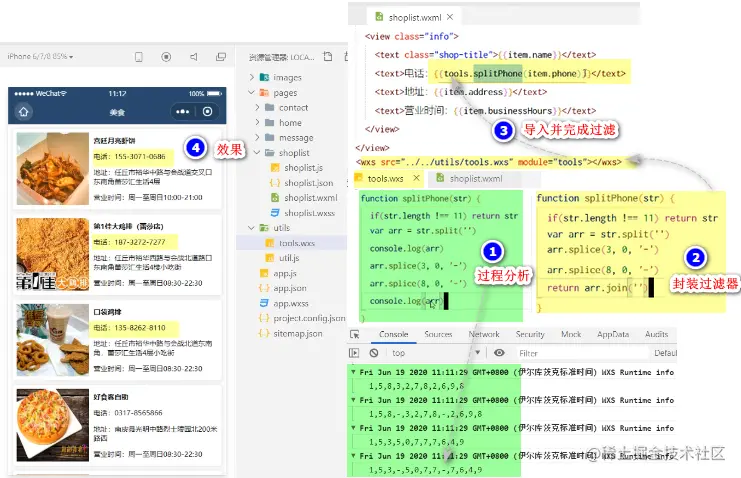Viewport: 741px width, 478px height.
Task: Click the contact folder icon
Action: pos(270,108)
